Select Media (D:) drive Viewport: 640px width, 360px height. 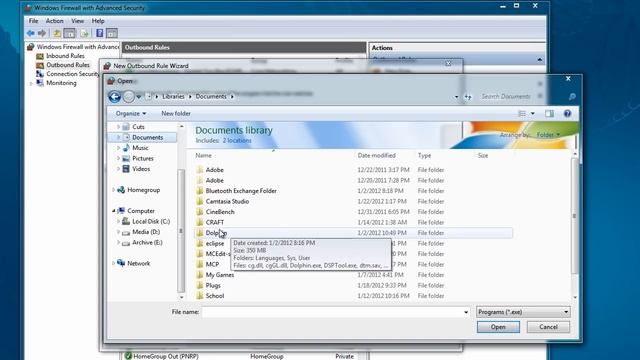(142, 232)
